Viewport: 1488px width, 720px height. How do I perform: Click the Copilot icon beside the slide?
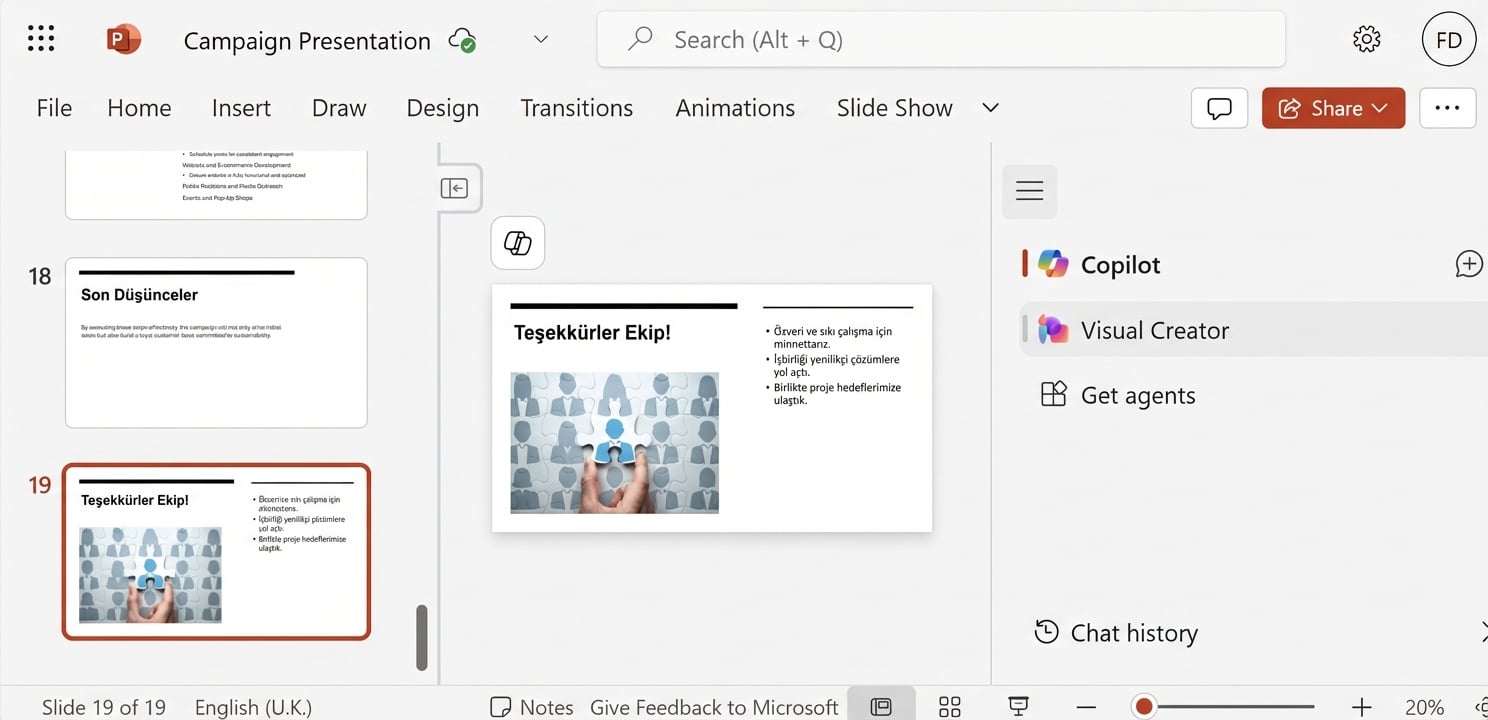(517, 242)
